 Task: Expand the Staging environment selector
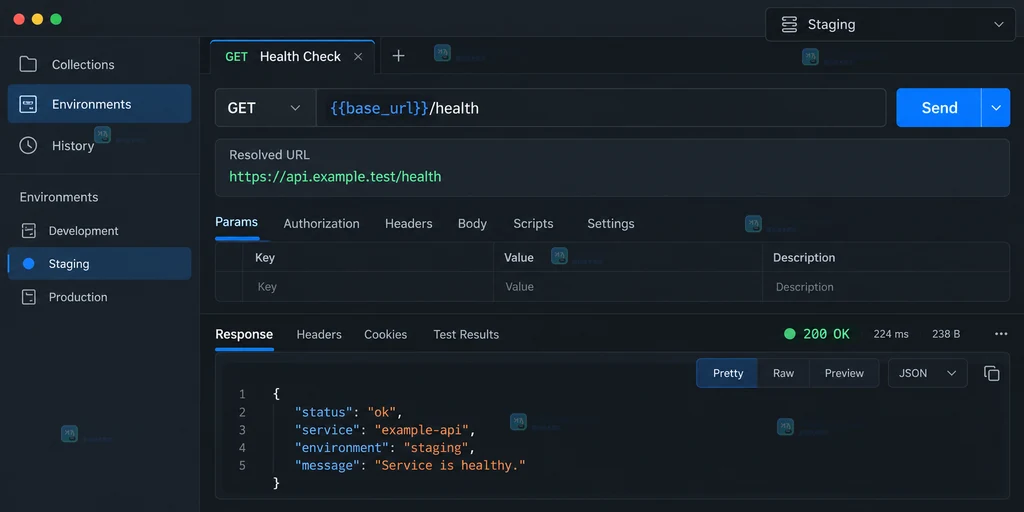tap(890, 25)
